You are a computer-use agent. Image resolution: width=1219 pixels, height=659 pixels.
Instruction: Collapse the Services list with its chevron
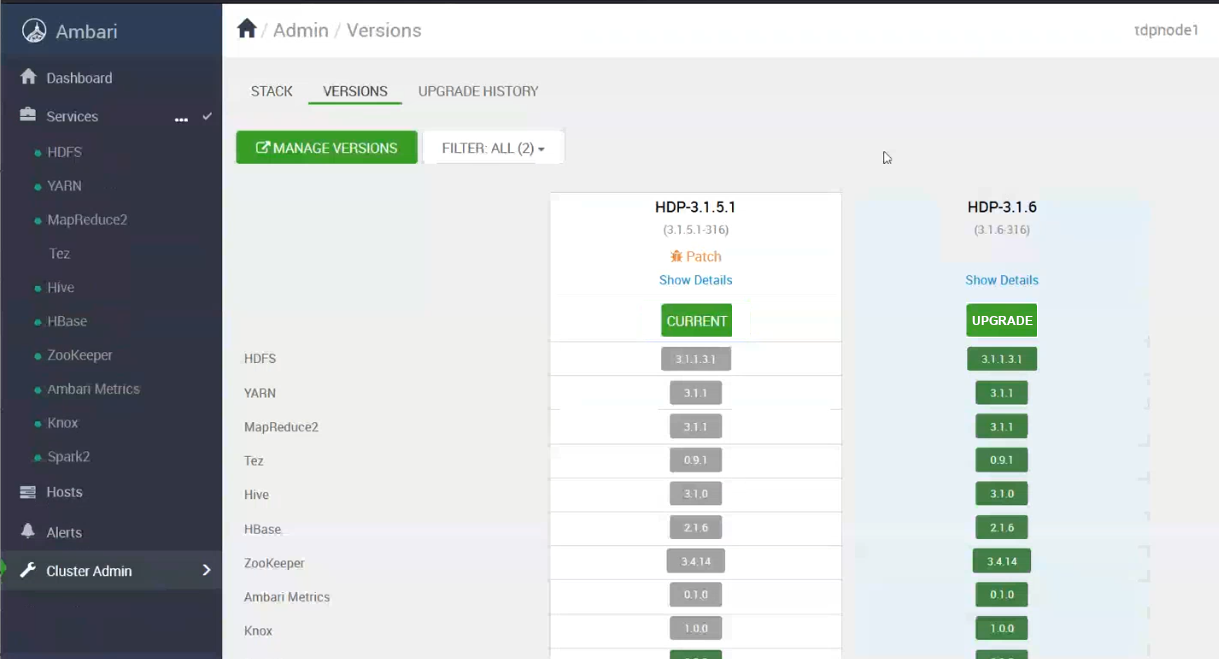(x=207, y=116)
